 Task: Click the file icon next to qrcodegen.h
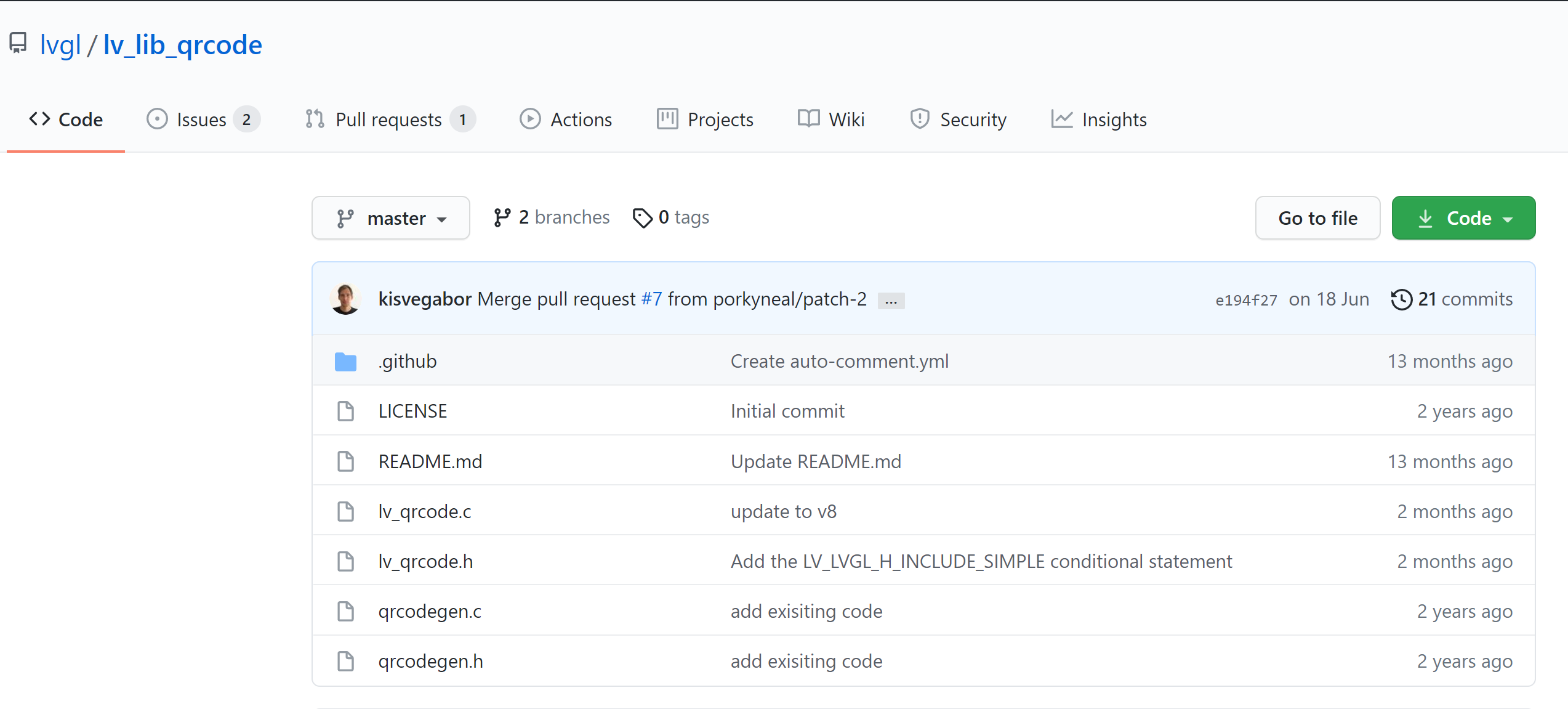click(345, 662)
